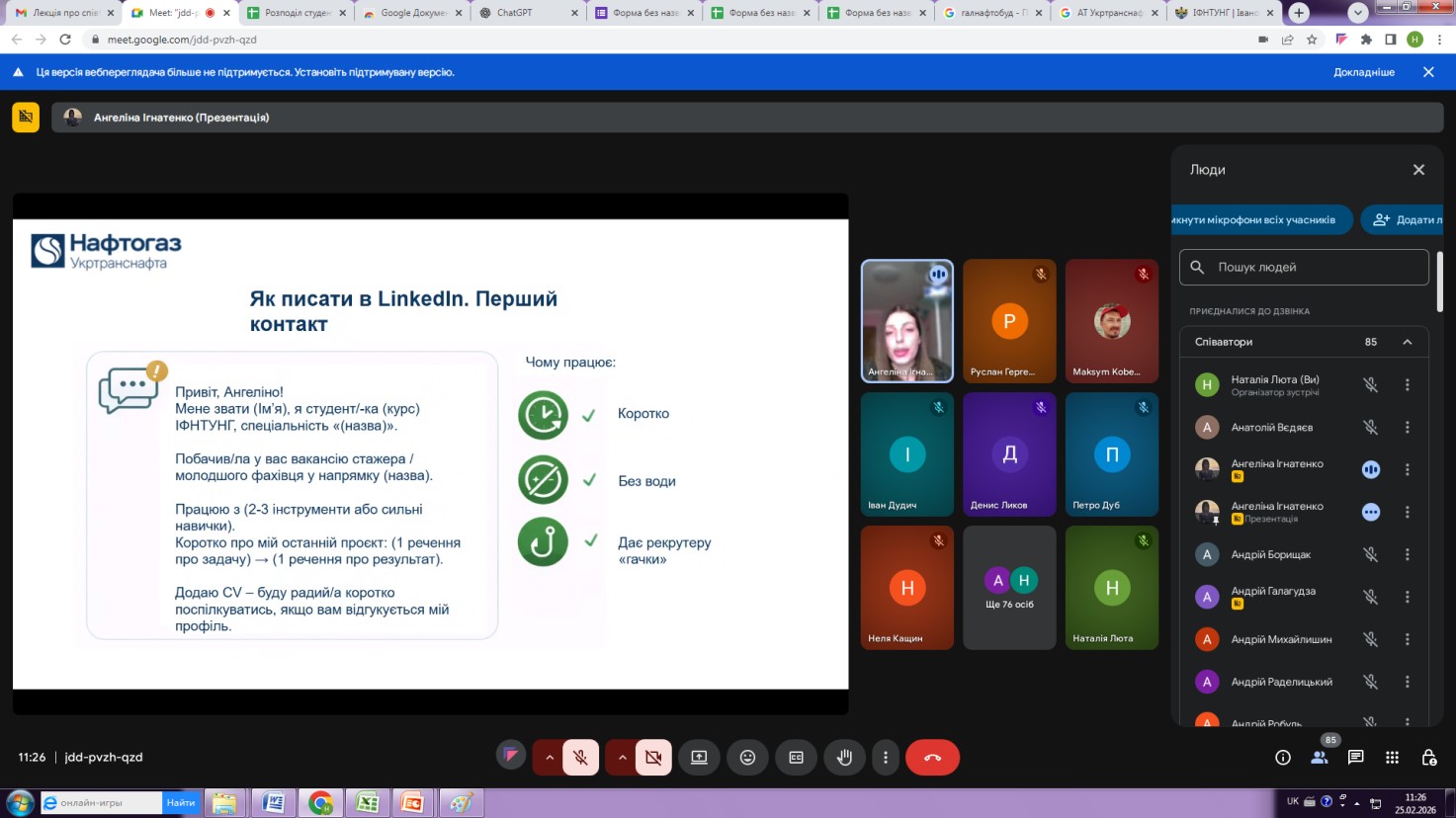This screenshot has height=818, width=1456.
Task: Open the Activities grid icon
Action: (1393, 758)
